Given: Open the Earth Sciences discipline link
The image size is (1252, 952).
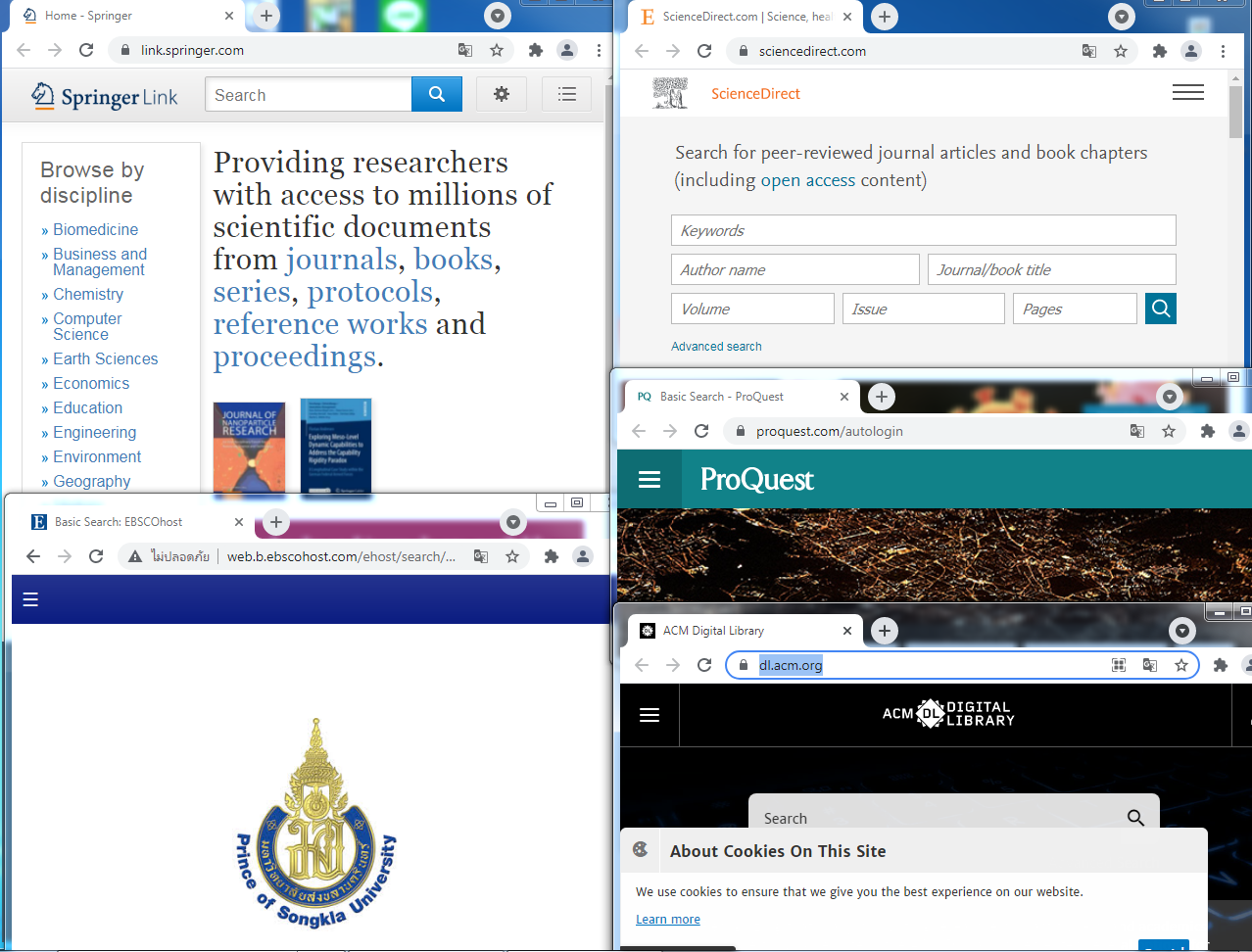Looking at the screenshot, I should tap(105, 358).
